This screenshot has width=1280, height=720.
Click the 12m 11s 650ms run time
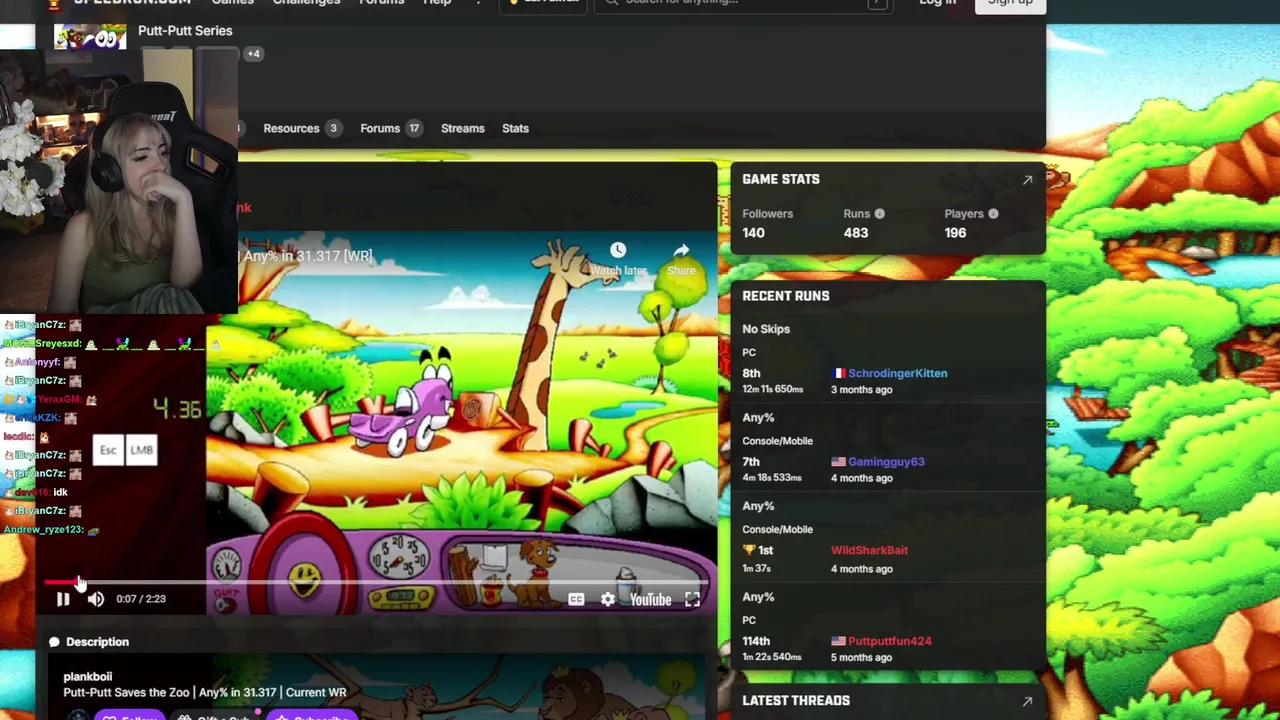click(772, 389)
